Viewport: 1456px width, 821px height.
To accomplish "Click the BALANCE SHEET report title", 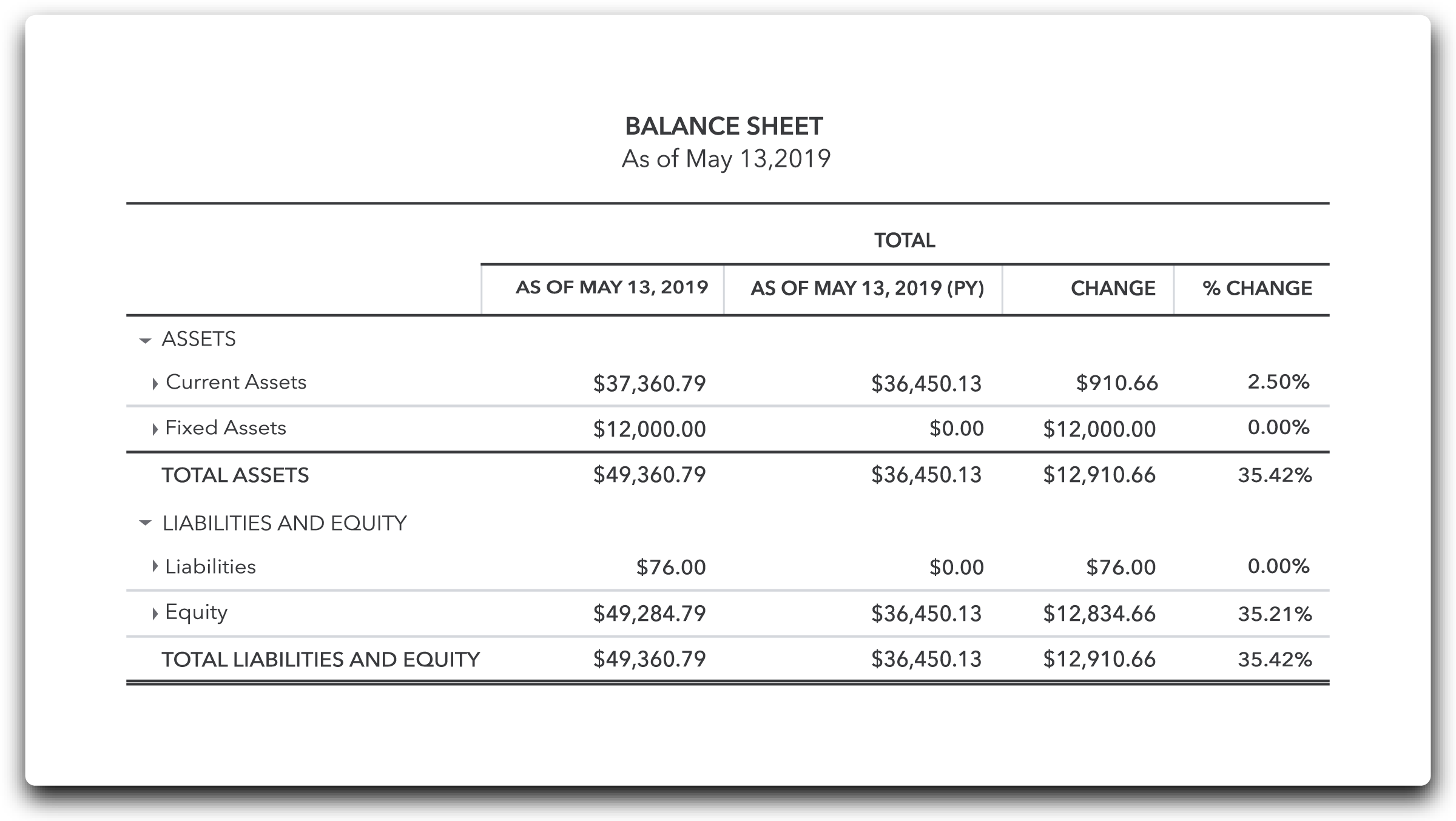I will point(724,126).
